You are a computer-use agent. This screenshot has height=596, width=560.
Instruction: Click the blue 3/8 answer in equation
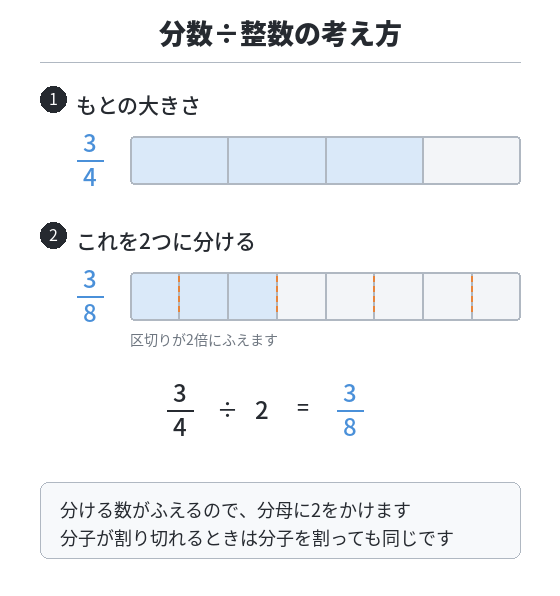point(350,411)
